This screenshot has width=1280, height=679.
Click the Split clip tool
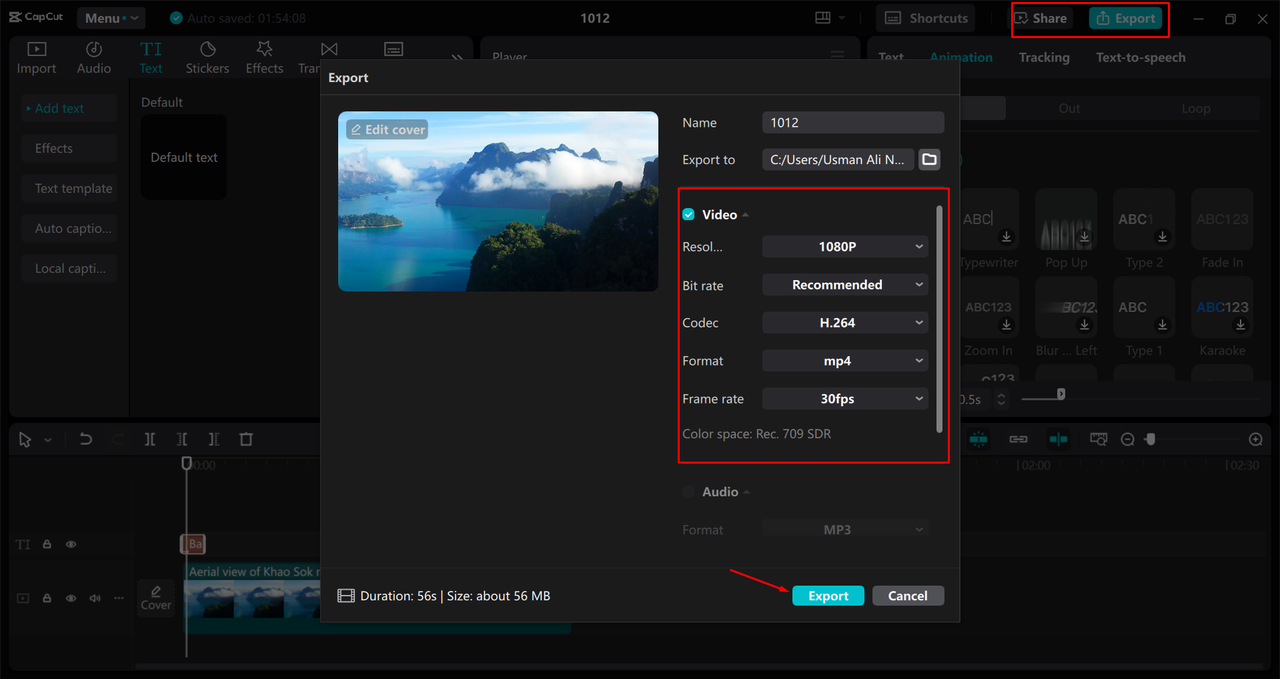150,439
